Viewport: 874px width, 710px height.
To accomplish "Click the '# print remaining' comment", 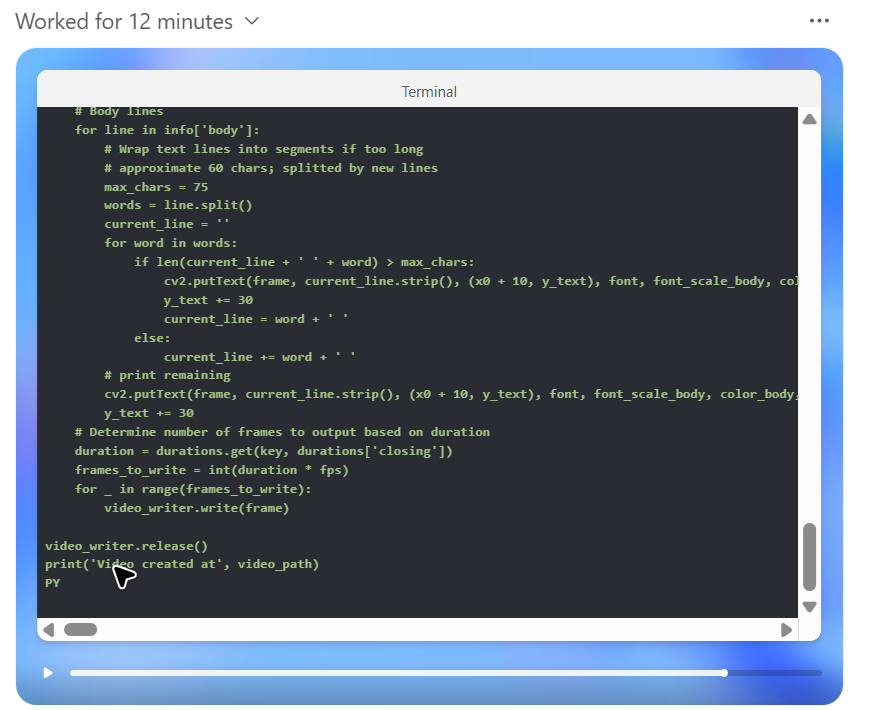I will tap(167, 375).
